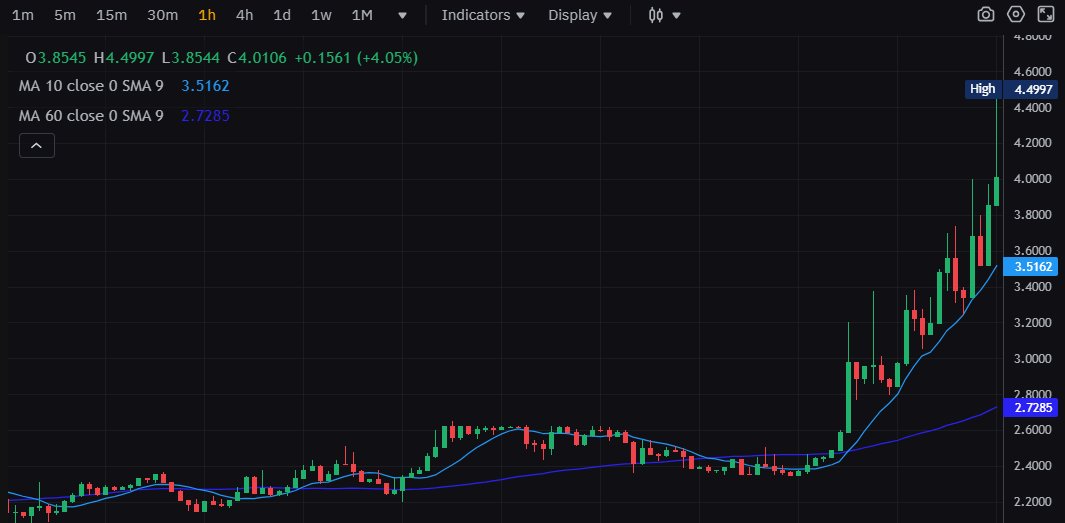The image size is (1065, 523).
Task: Switch to 1M monthly interval
Action: tap(362, 15)
